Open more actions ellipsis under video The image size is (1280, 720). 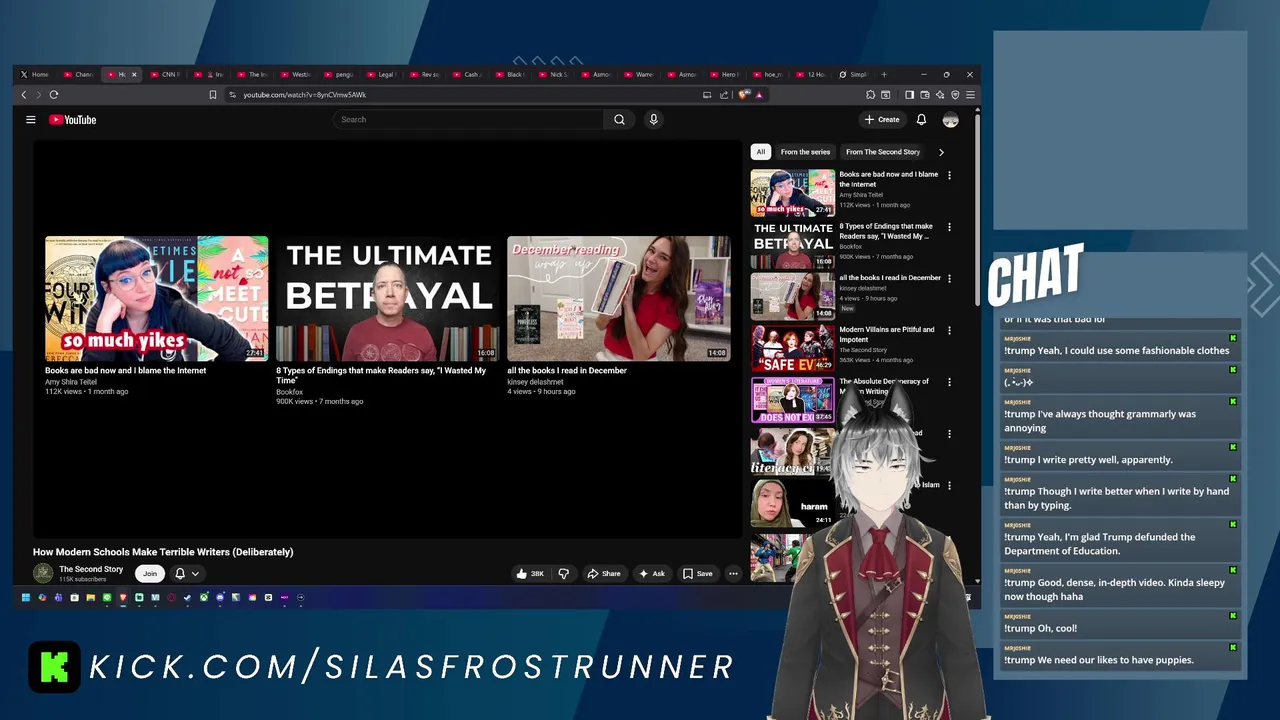[x=733, y=574]
